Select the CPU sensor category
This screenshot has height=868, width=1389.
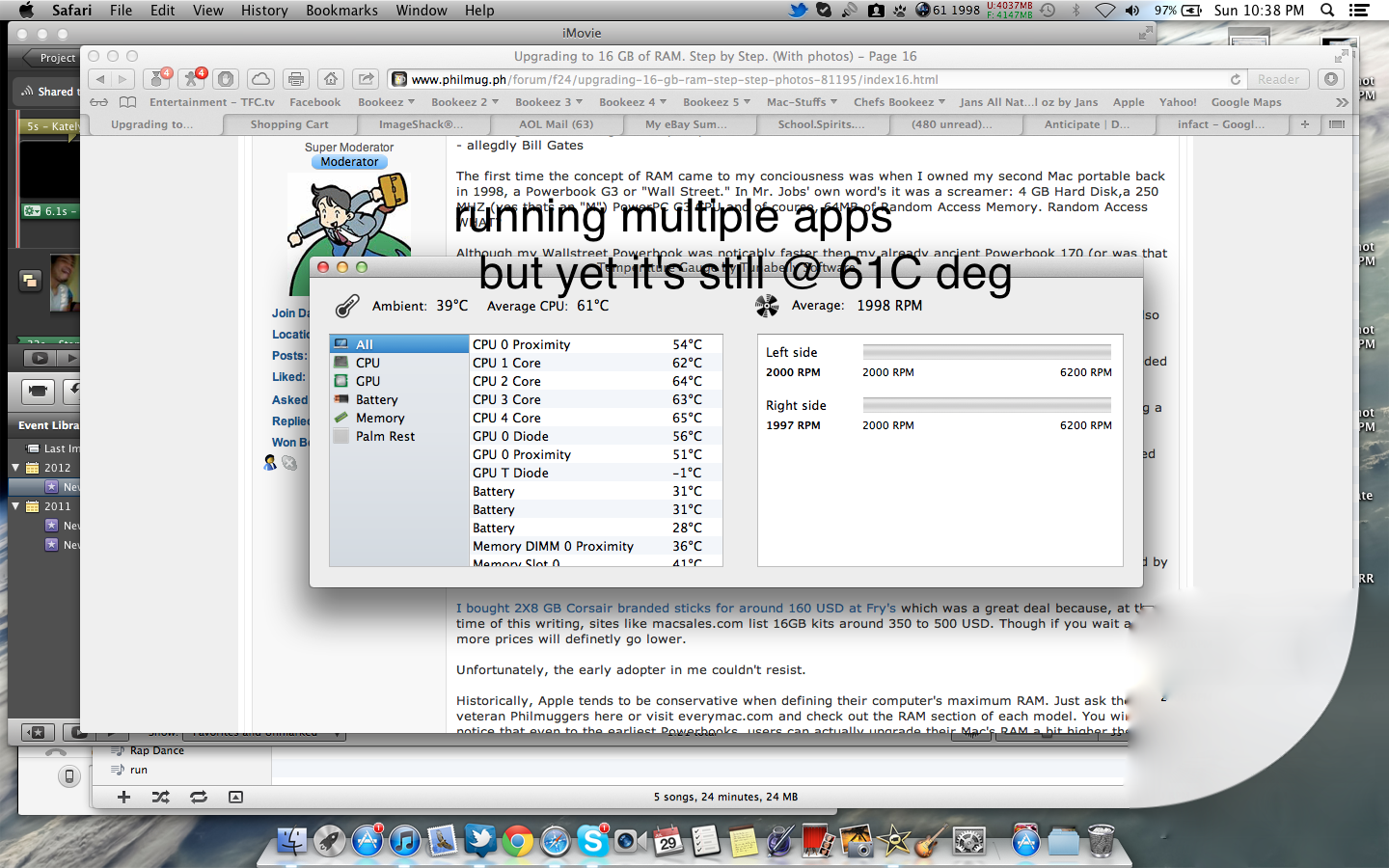point(398,363)
